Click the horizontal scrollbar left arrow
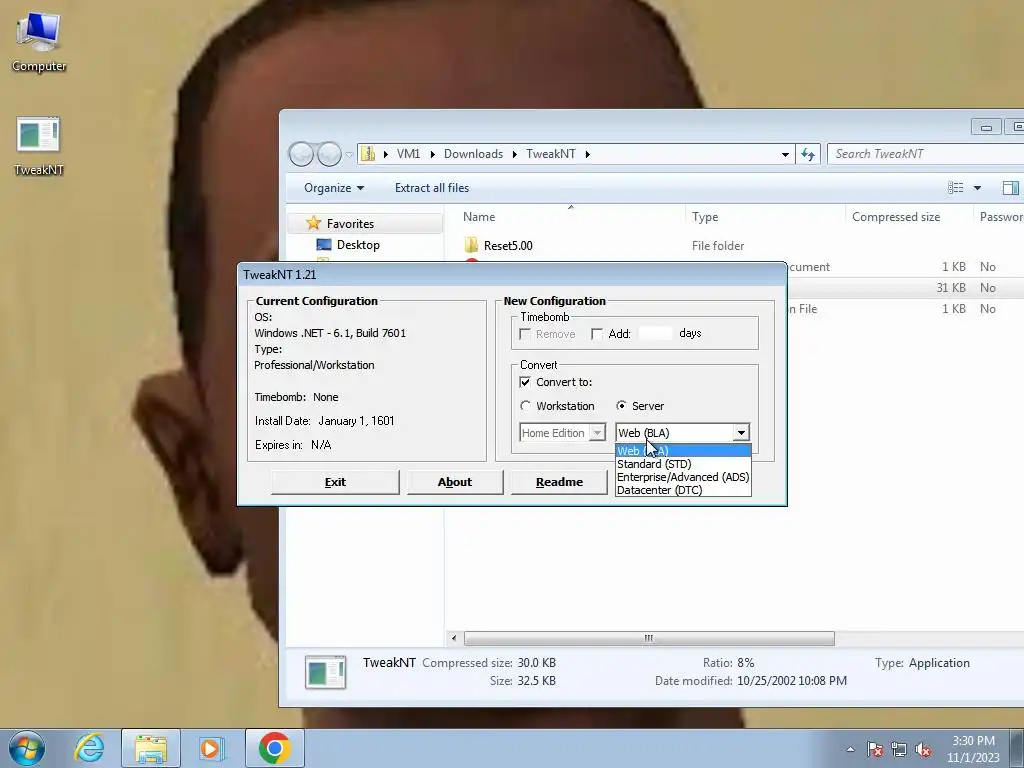The image size is (1024, 768). click(454, 638)
